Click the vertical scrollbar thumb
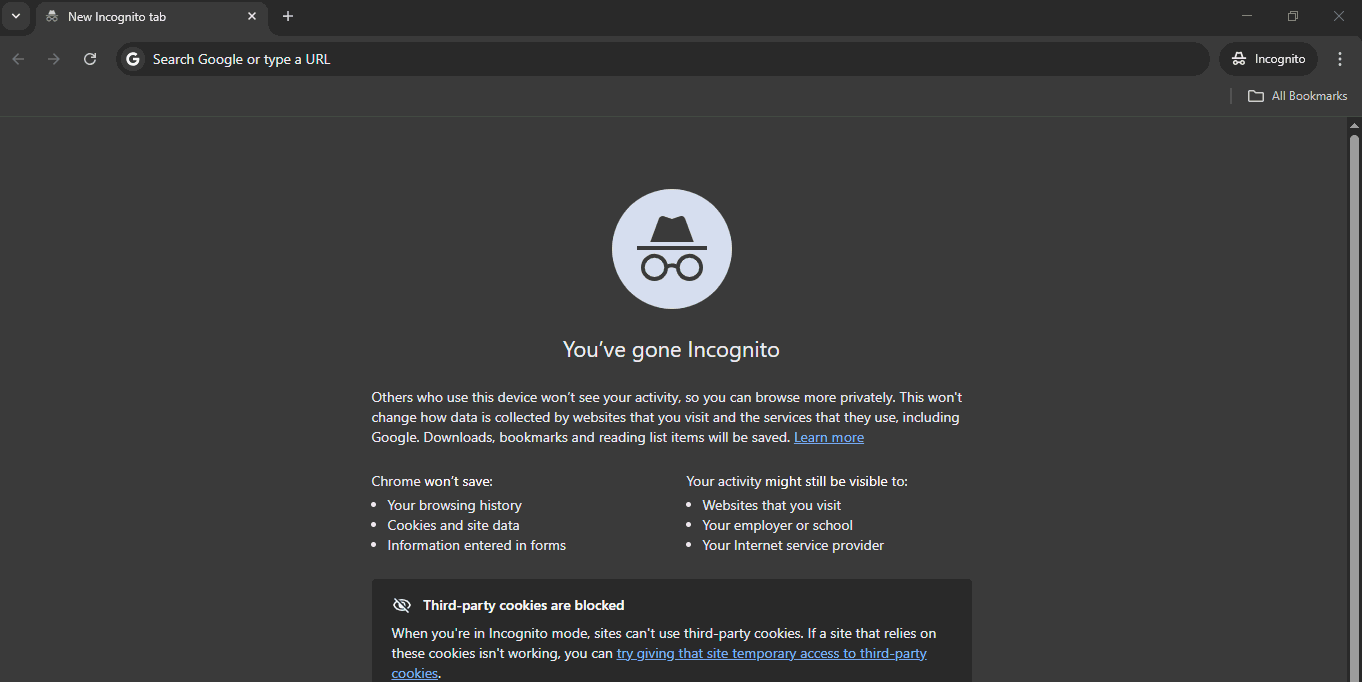Image resolution: width=1362 pixels, height=682 pixels. [1354, 400]
